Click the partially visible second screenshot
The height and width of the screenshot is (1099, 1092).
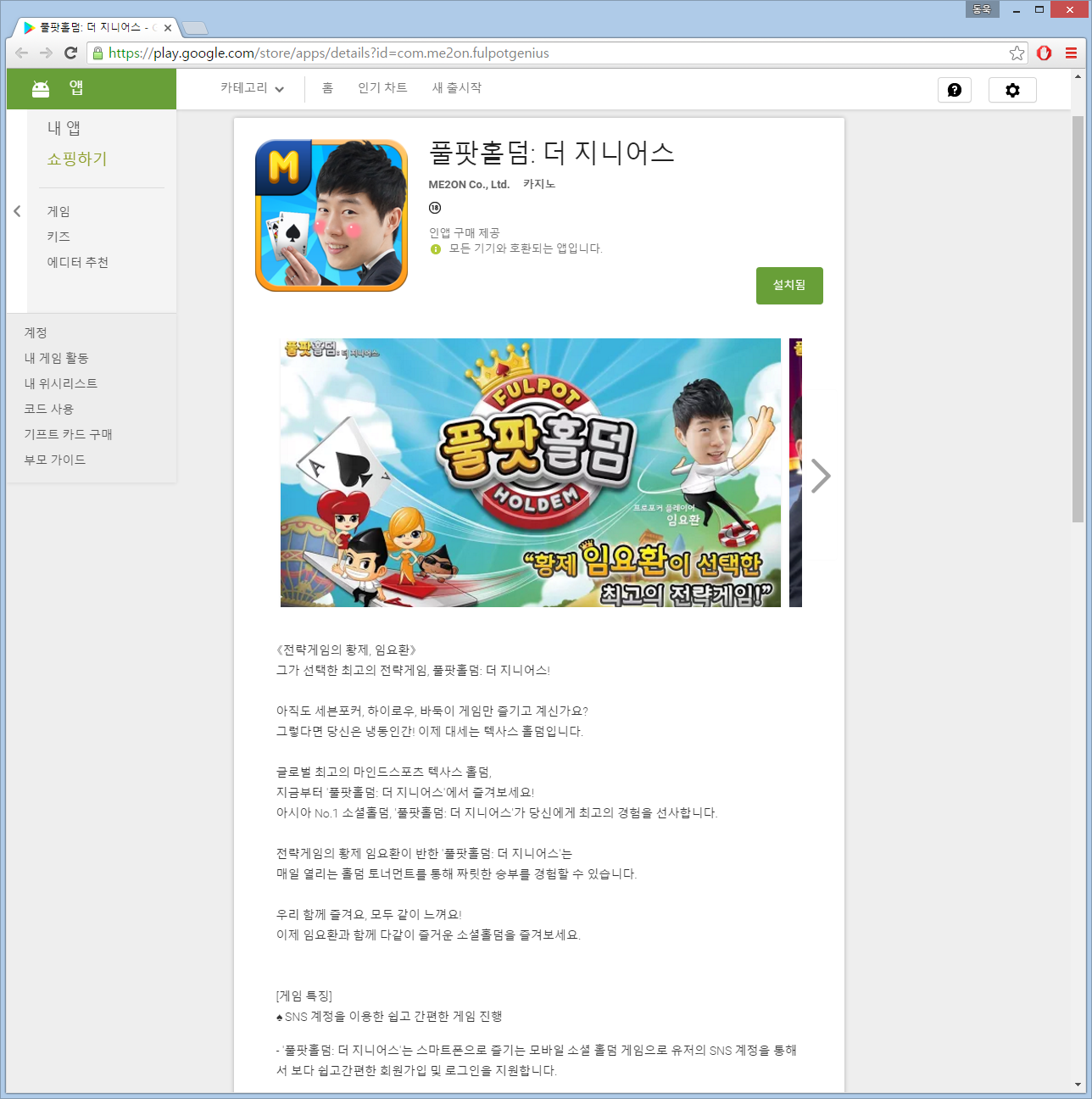[x=795, y=472]
